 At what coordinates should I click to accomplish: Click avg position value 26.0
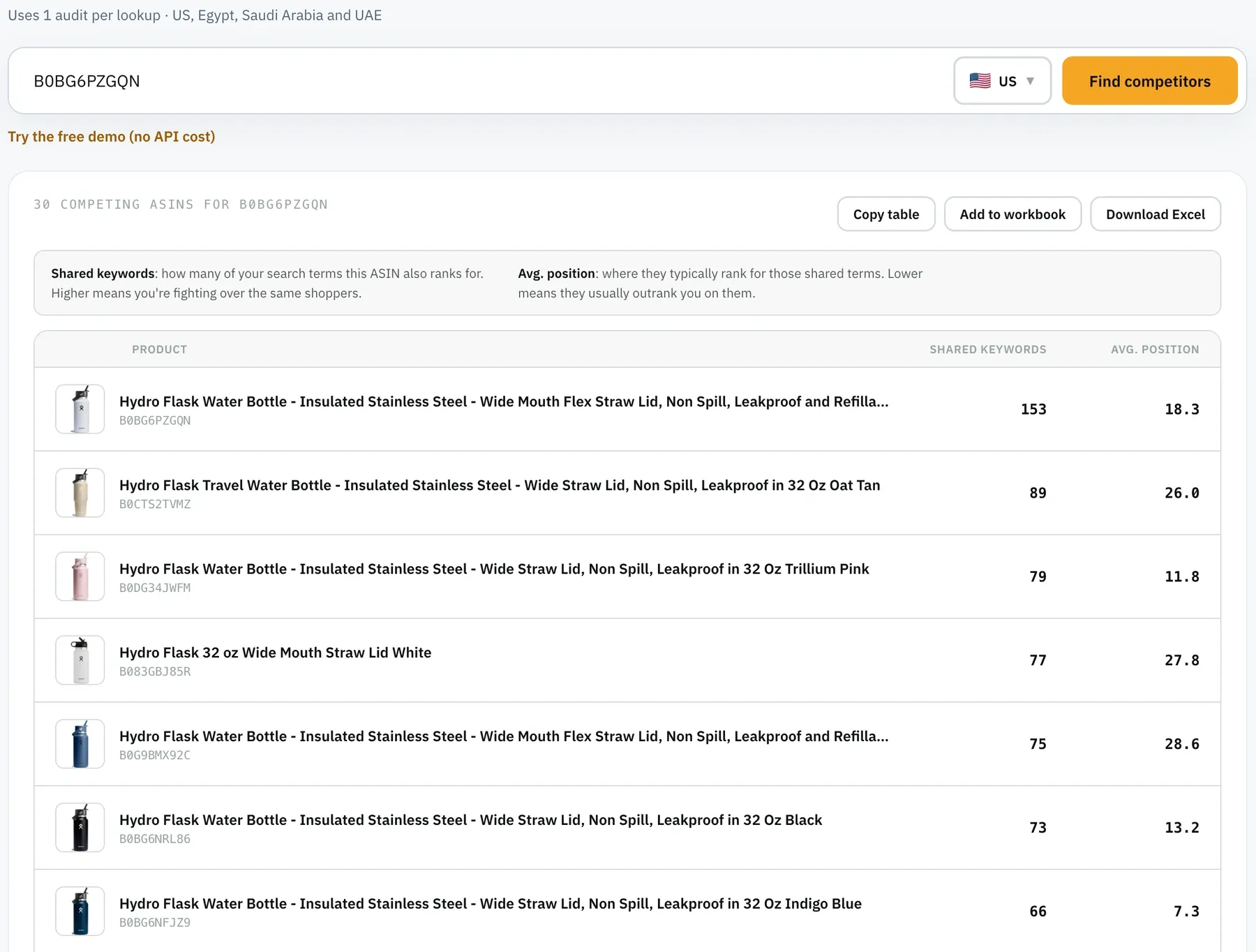coord(1182,493)
